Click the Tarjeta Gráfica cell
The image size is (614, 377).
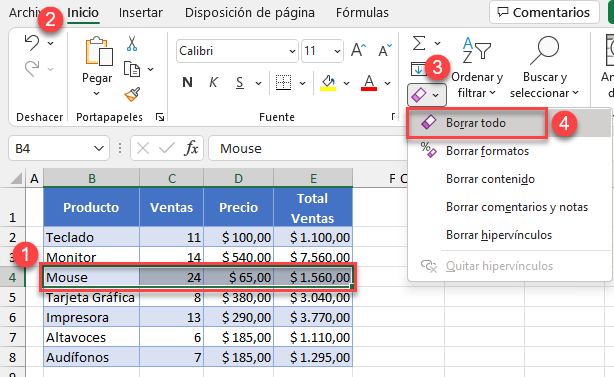tap(92, 298)
